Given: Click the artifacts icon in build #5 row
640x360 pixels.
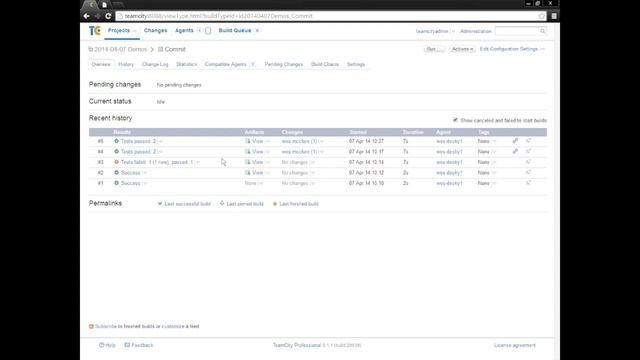Looking at the screenshot, I should pyautogui.click(x=247, y=141).
